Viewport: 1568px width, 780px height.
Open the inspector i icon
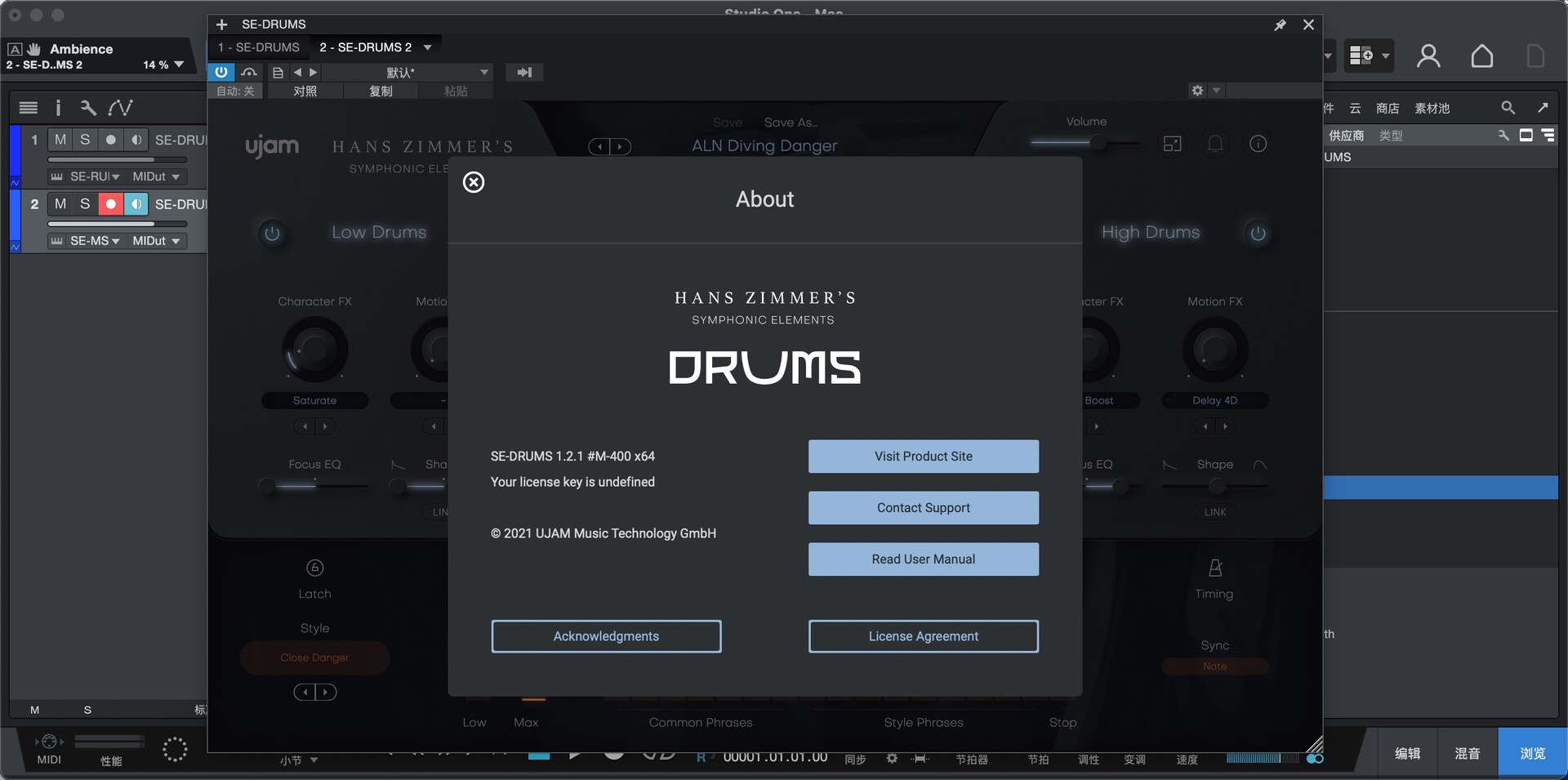[x=58, y=107]
